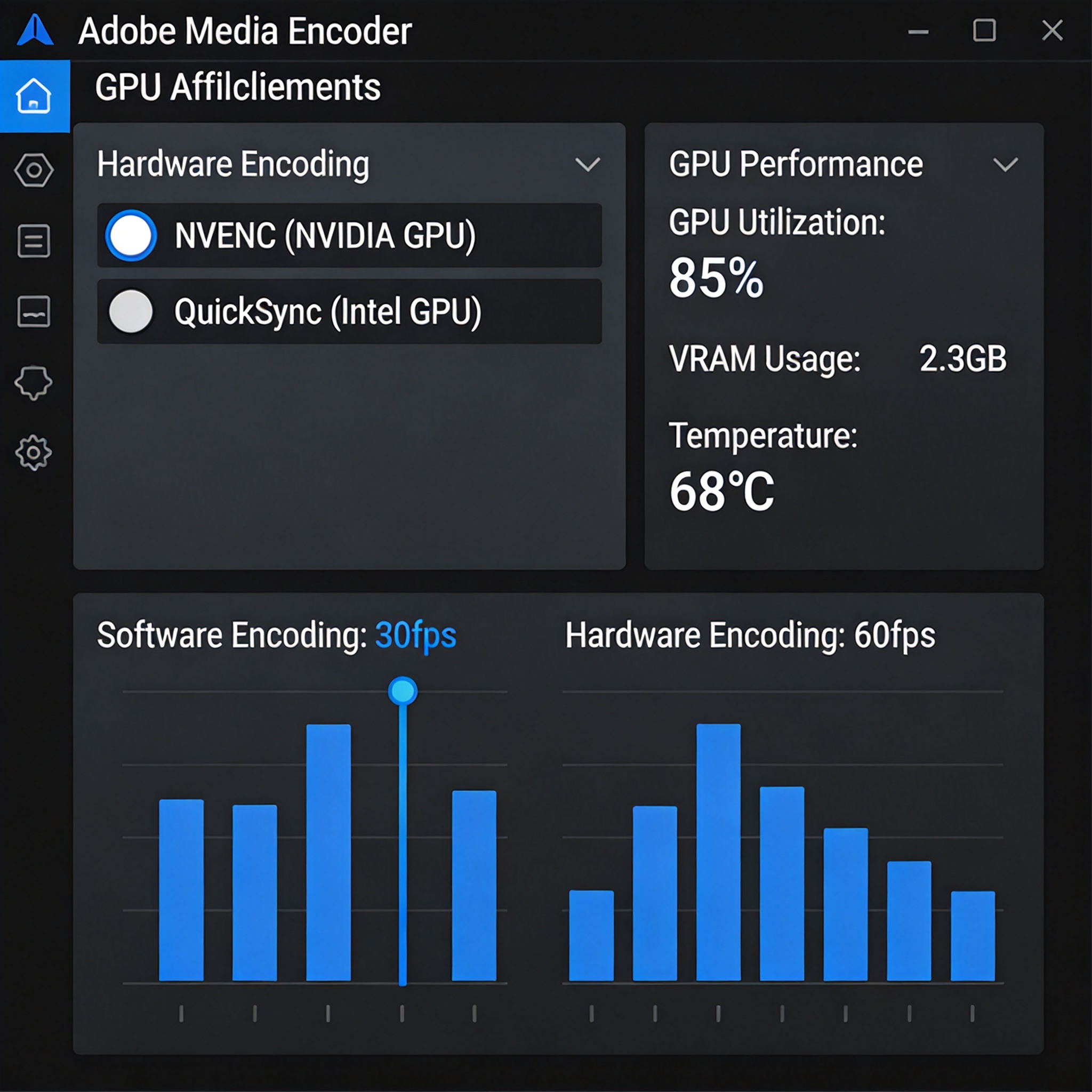The width and height of the screenshot is (1092, 1092).
Task: Maximize the Adobe Media Encoder window
Action: coord(985,30)
